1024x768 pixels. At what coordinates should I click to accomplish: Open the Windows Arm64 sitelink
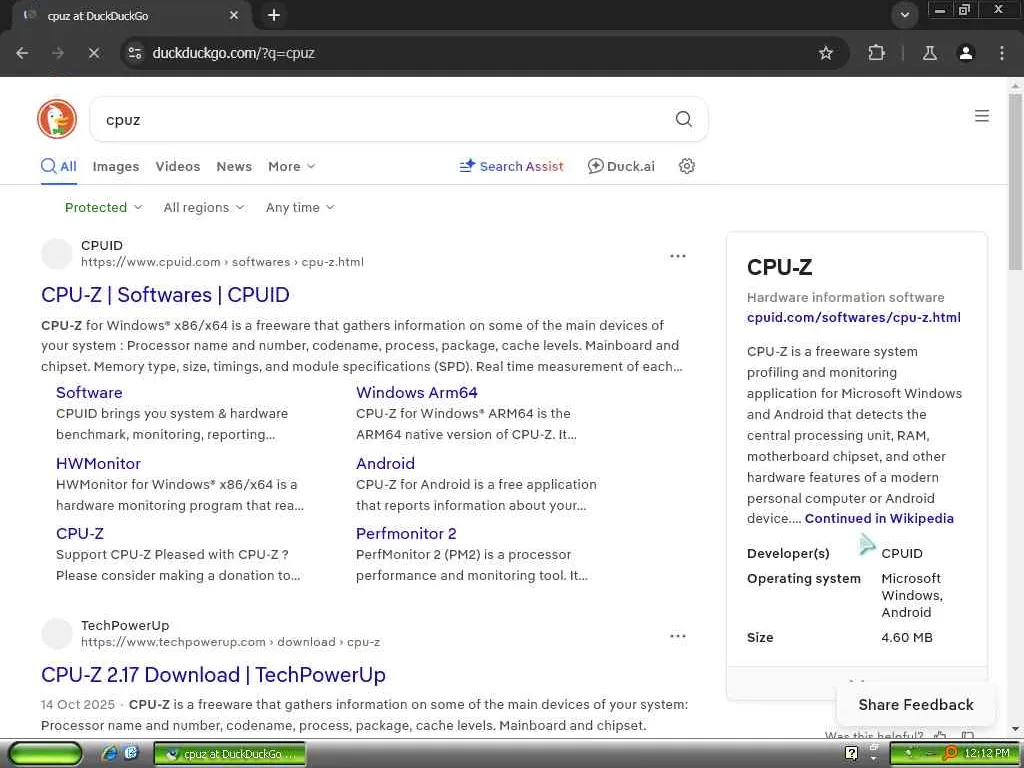(417, 392)
